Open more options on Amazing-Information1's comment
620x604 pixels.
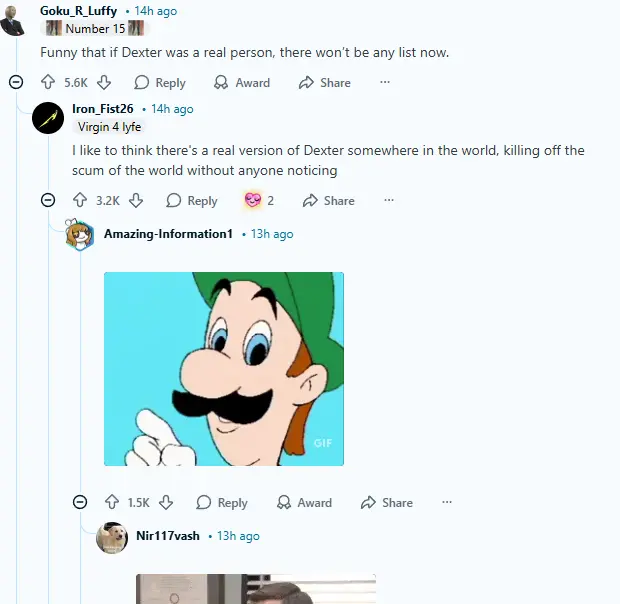[x=447, y=503]
